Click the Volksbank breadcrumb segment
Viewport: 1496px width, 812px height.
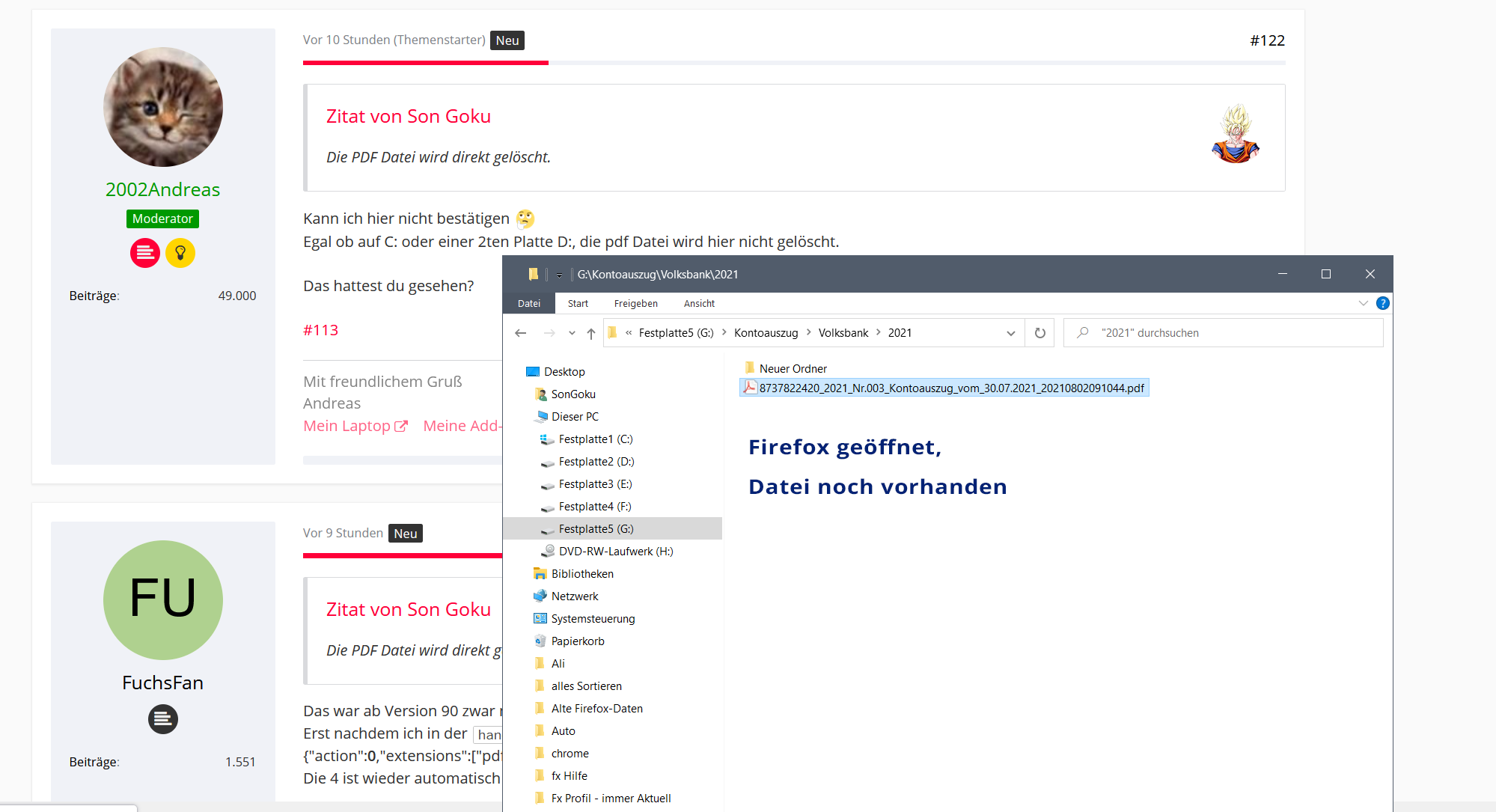click(843, 333)
